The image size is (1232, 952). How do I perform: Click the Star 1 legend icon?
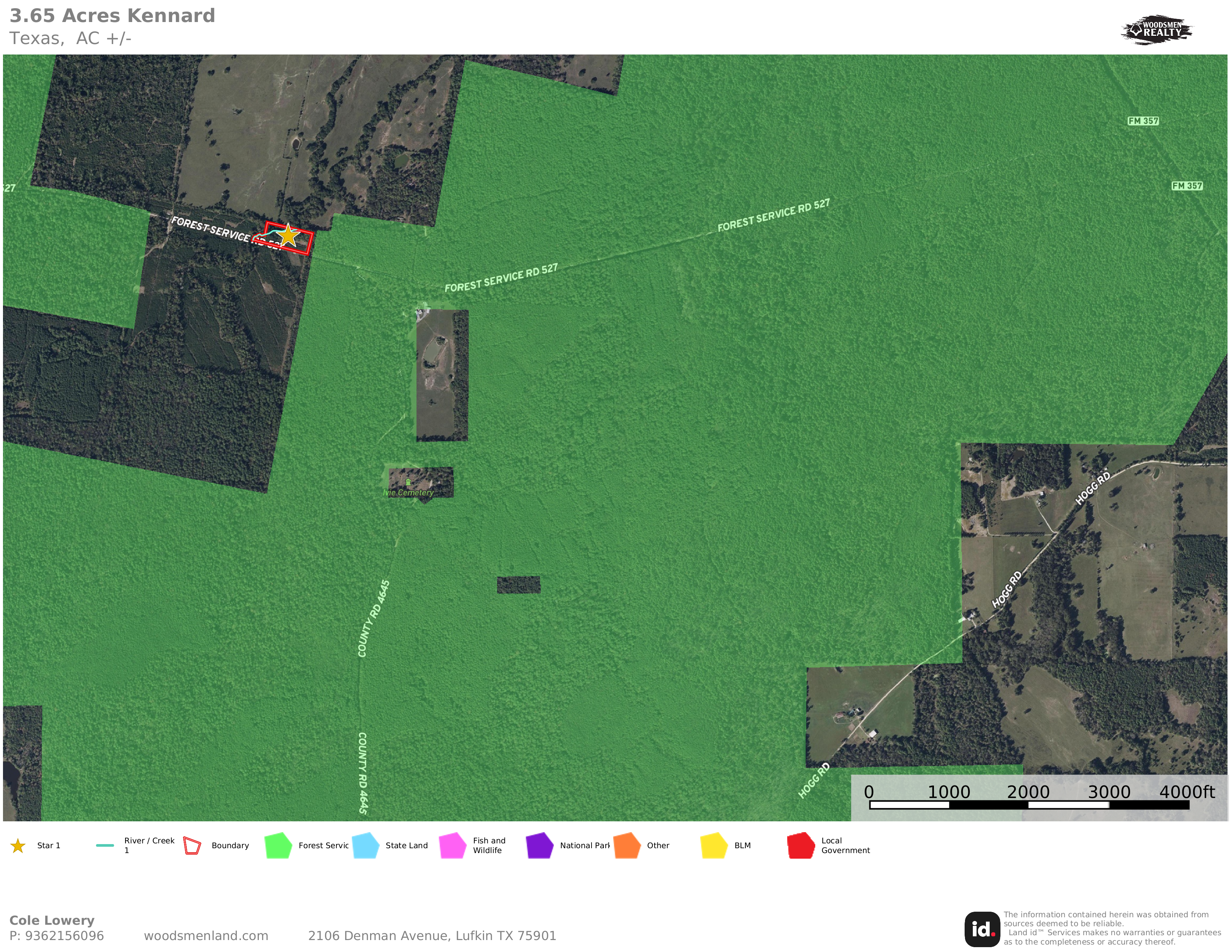click(x=18, y=846)
